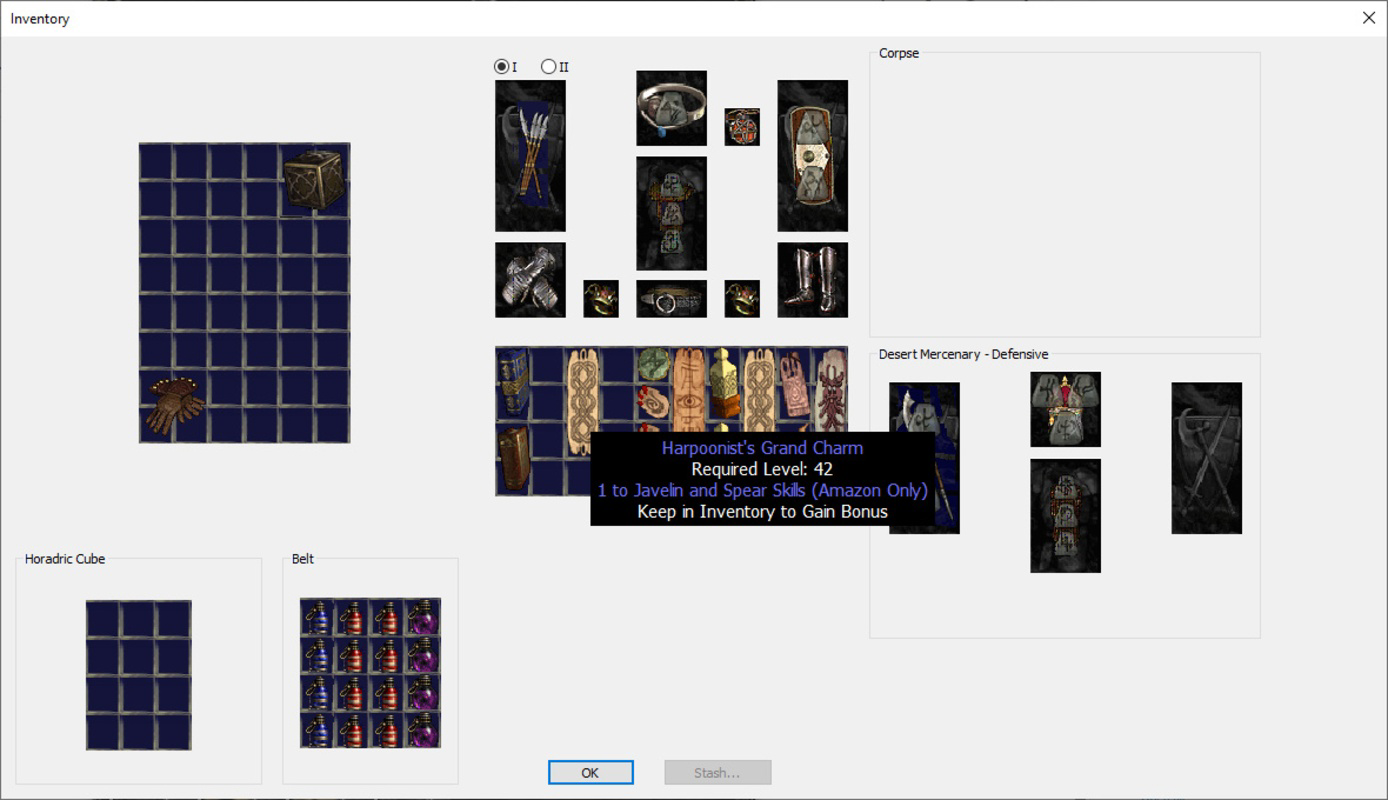1388x800 pixels.
Task: Click the "Desert Mercenary - Defensive" group label
Action: tap(963, 354)
